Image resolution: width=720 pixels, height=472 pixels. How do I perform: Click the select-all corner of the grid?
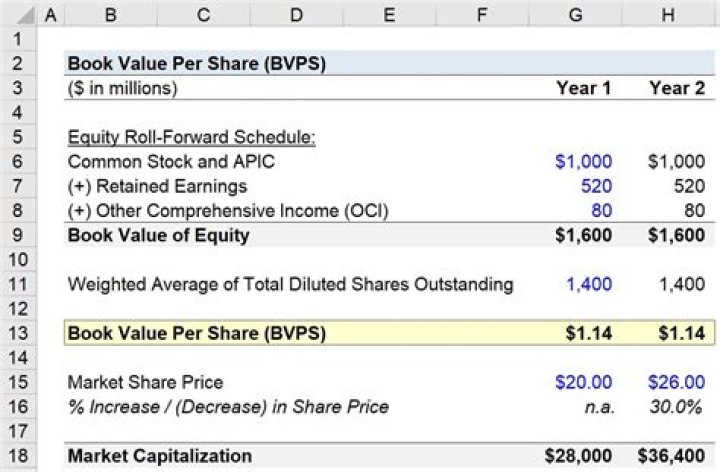click(17, 14)
